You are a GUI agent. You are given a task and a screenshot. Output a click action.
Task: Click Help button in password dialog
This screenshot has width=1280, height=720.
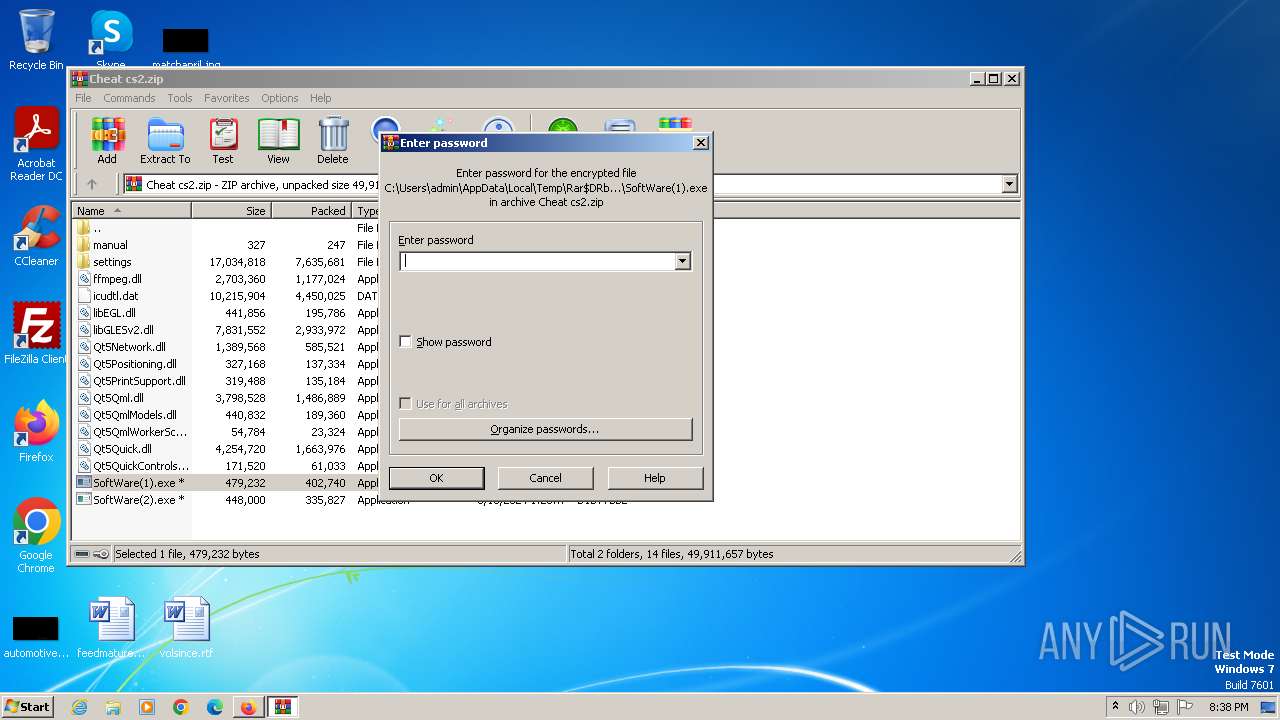(x=655, y=478)
